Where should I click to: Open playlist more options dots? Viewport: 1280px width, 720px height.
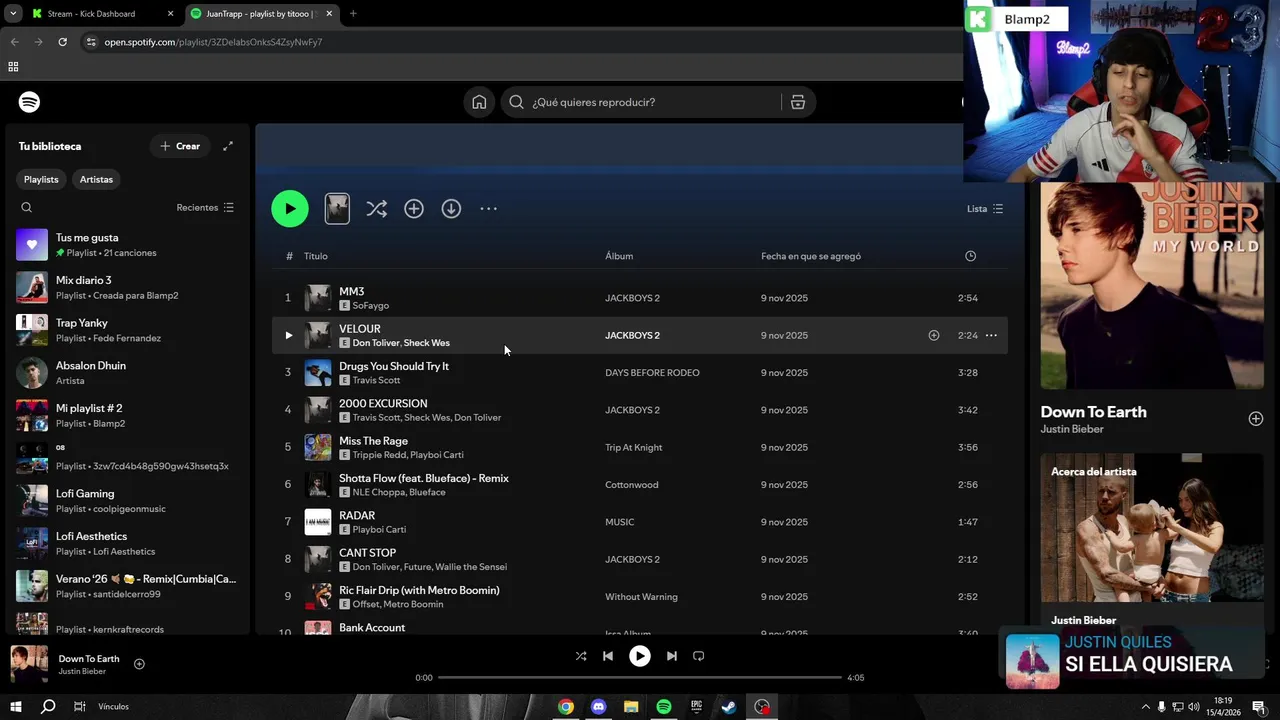click(488, 209)
